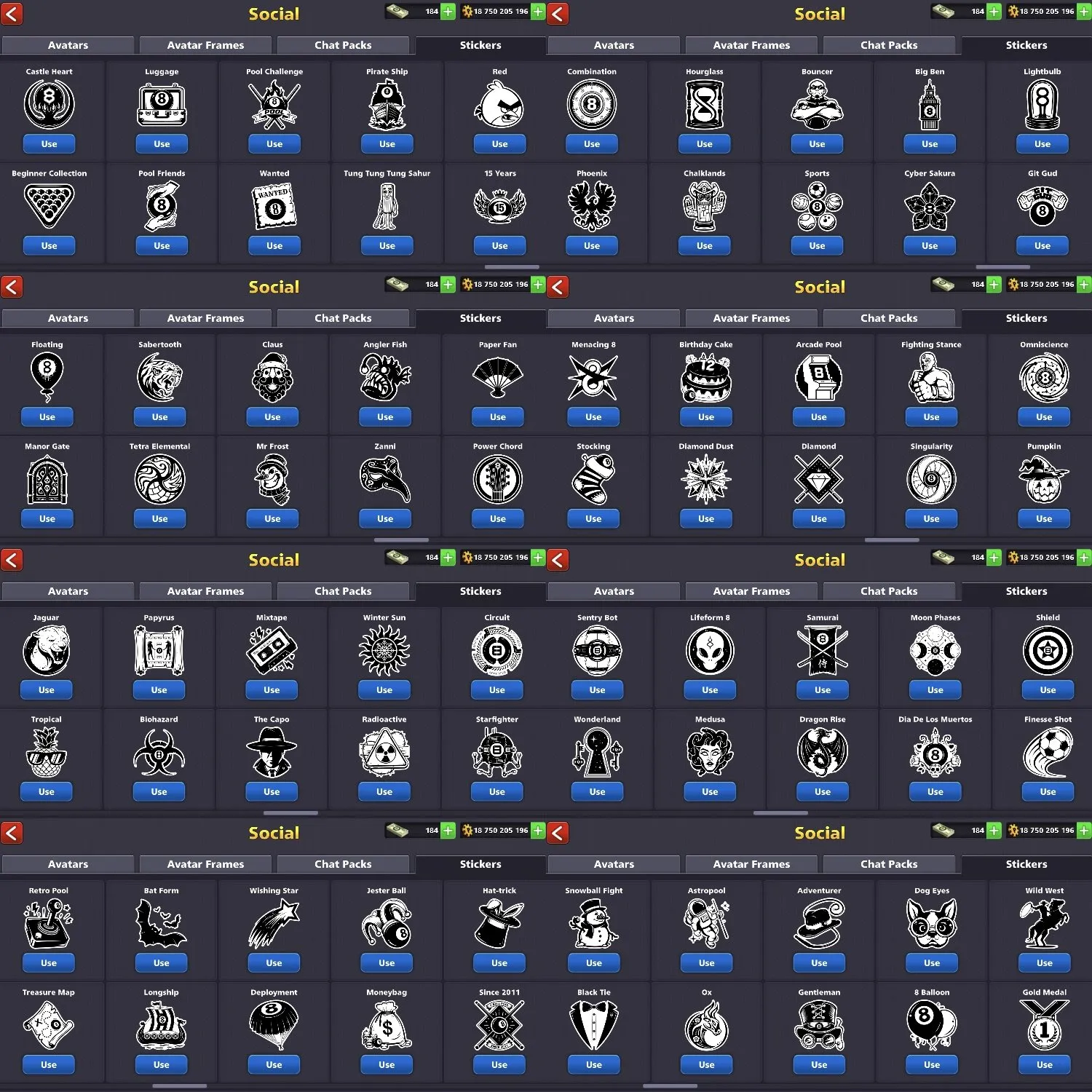Pick the Sabertooth sticker icon
Viewport: 1092px width, 1092px height.
tap(160, 377)
